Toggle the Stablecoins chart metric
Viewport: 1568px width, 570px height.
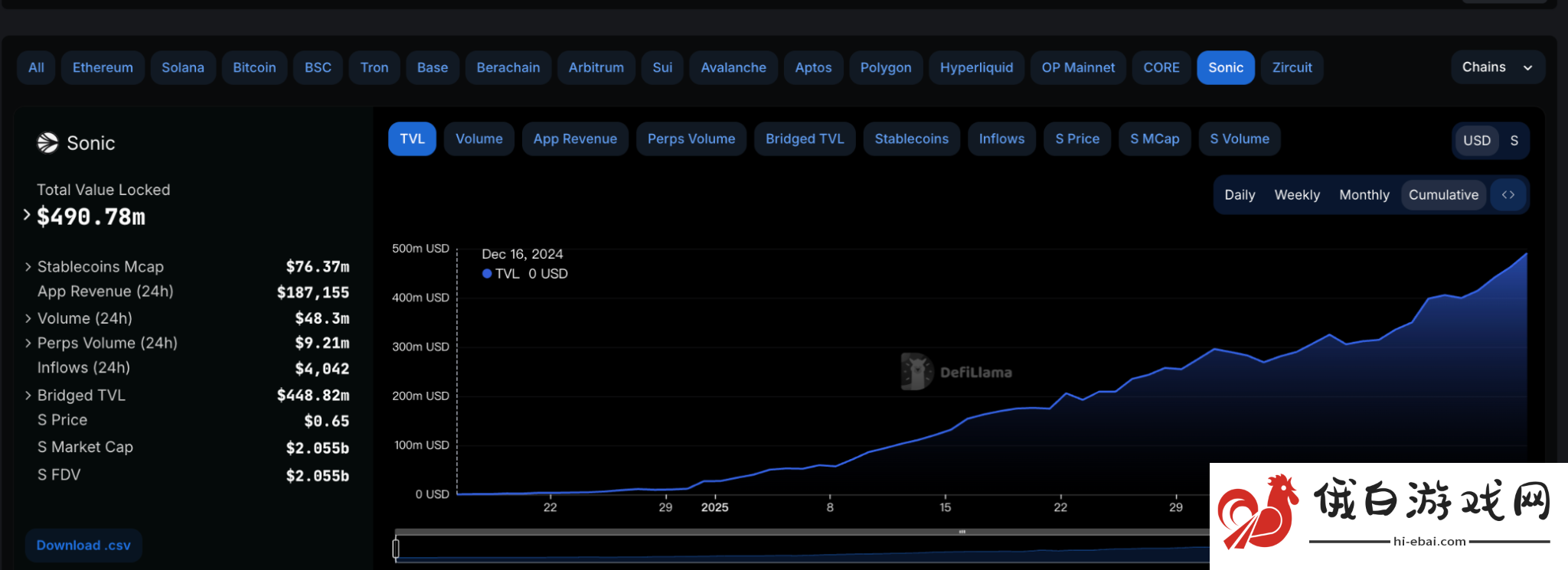pyautogui.click(x=911, y=138)
